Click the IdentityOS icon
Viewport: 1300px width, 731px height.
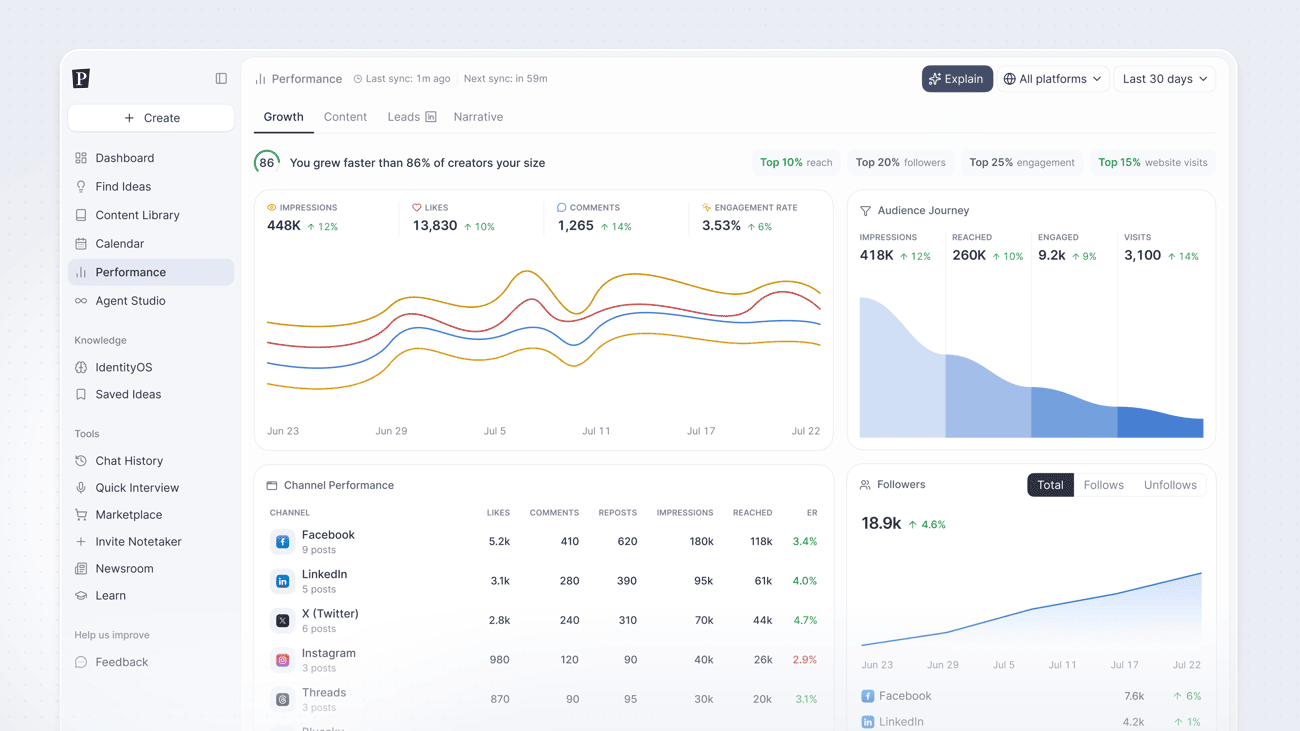pyautogui.click(x=81, y=368)
